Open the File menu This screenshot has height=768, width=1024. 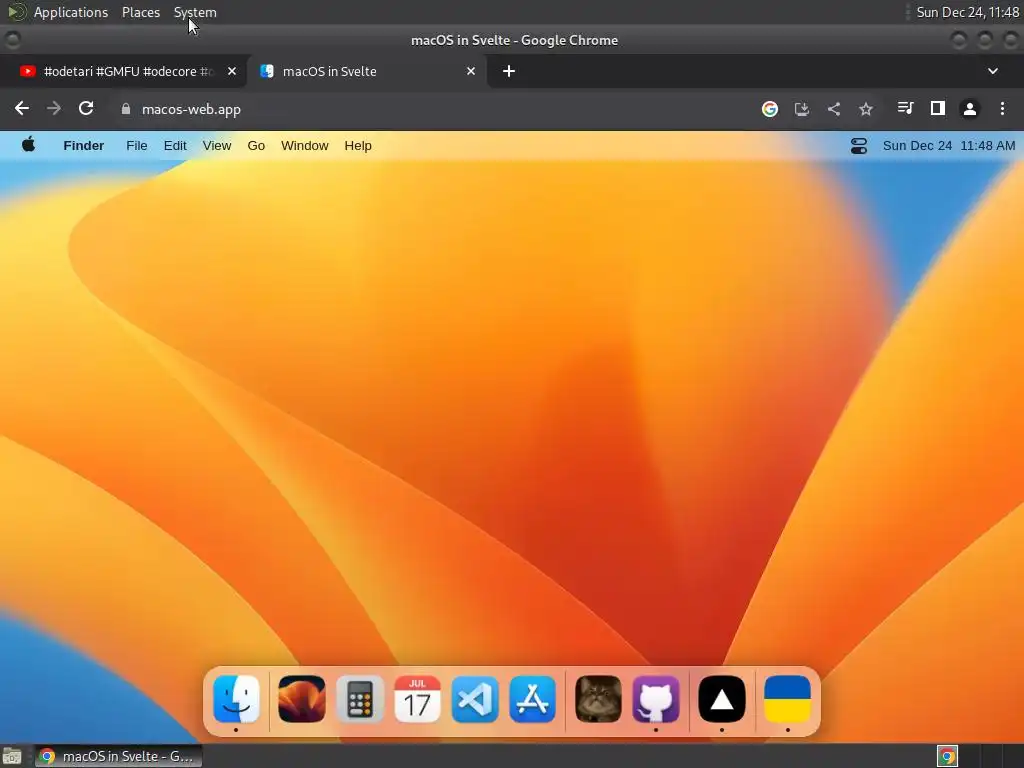[136, 146]
